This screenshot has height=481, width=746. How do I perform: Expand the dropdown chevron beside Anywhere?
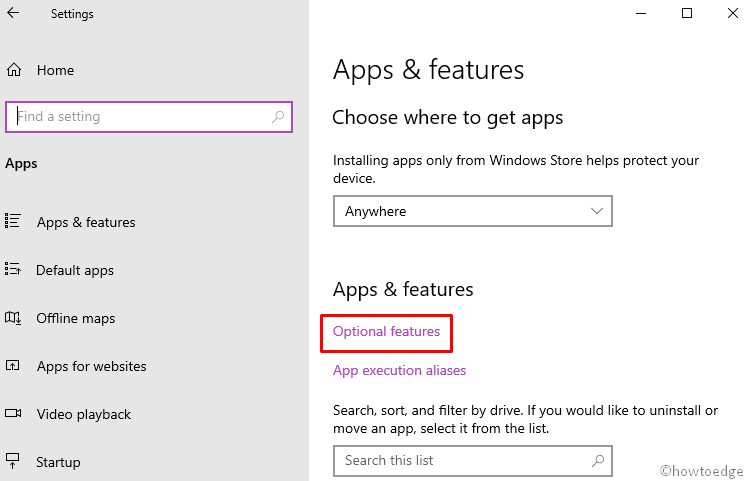(597, 211)
